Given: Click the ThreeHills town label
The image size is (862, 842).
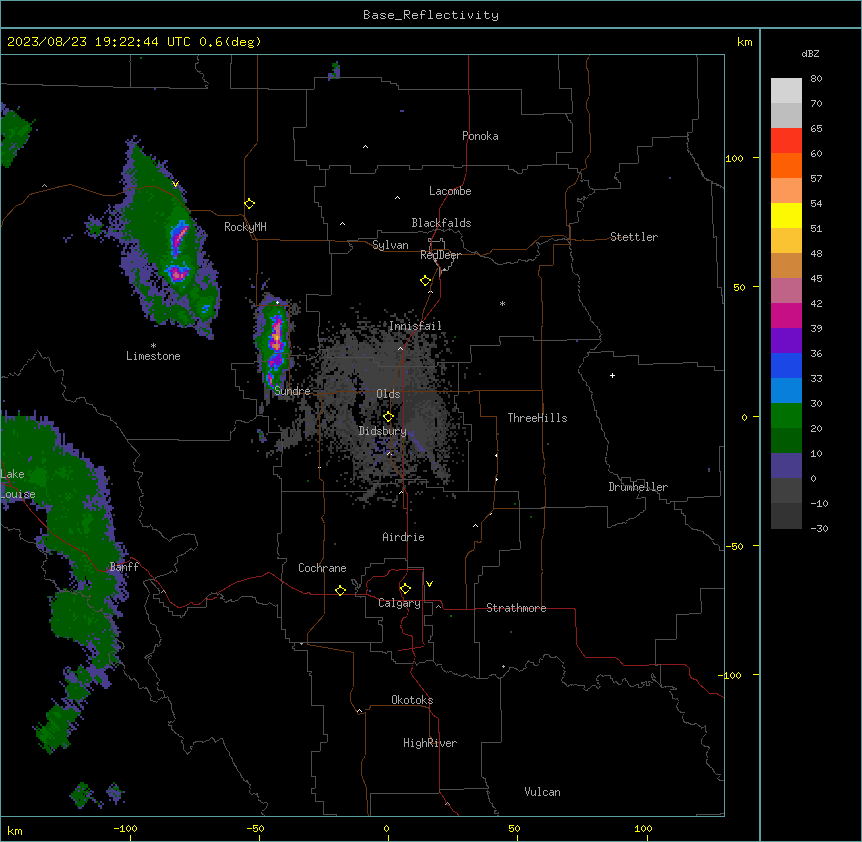Looking at the screenshot, I should 537,418.
